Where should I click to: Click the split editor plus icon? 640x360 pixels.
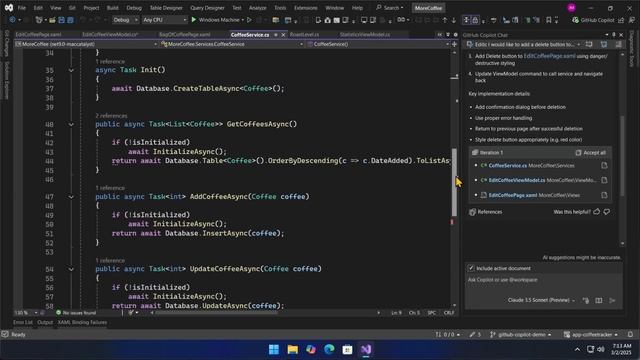[454, 44]
